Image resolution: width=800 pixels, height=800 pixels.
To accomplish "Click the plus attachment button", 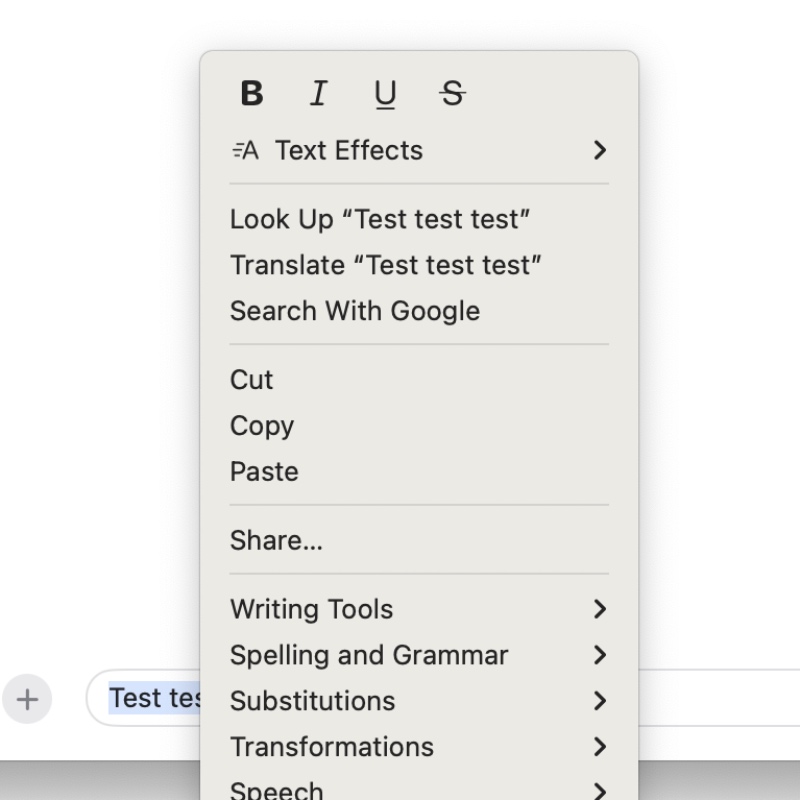I will tap(27, 699).
